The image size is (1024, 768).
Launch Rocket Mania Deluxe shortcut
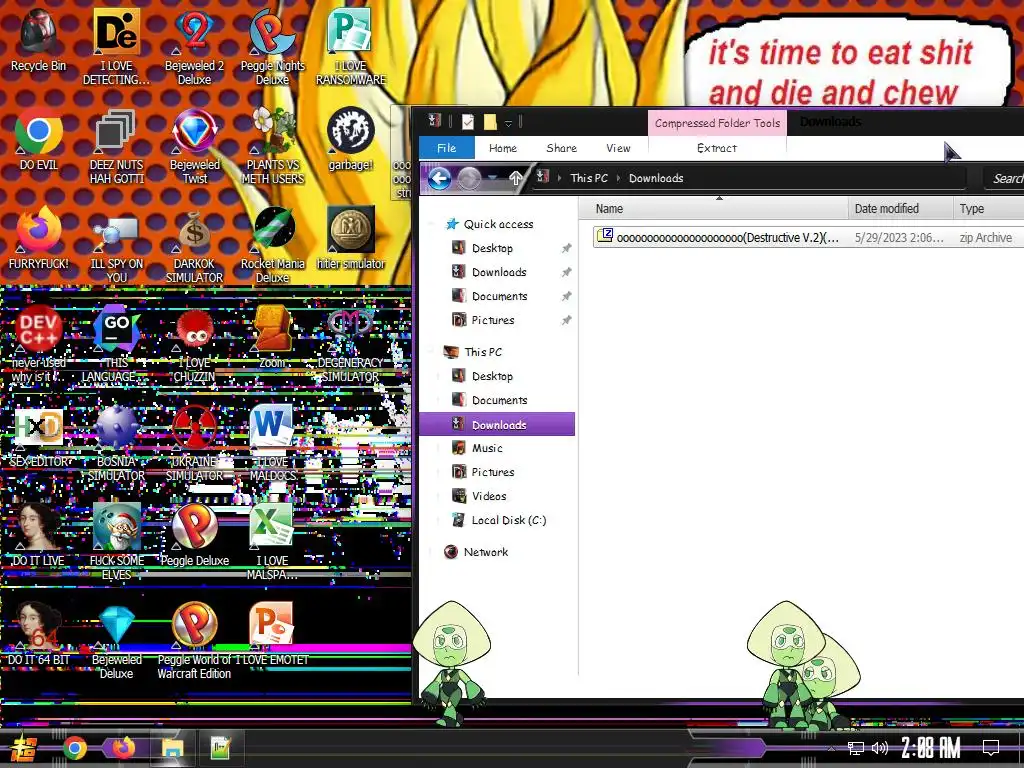click(x=272, y=246)
